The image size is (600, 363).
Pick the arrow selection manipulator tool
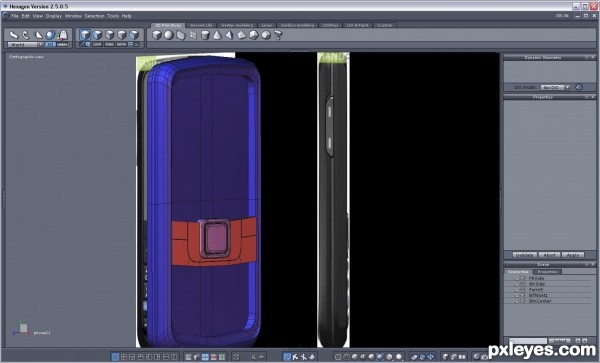(x=14, y=35)
